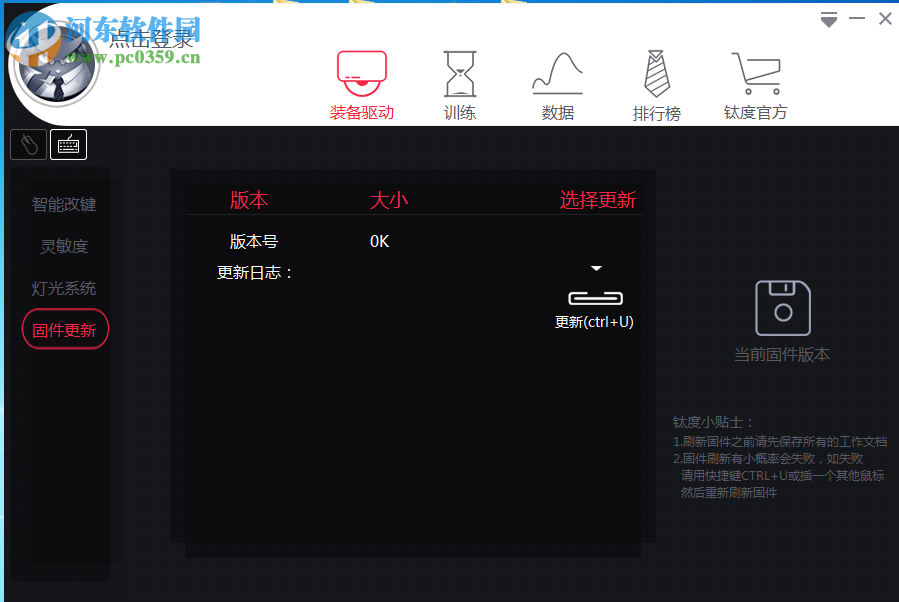The image size is (899, 602).
Task: Click the 版本 column header
Action: point(249,200)
